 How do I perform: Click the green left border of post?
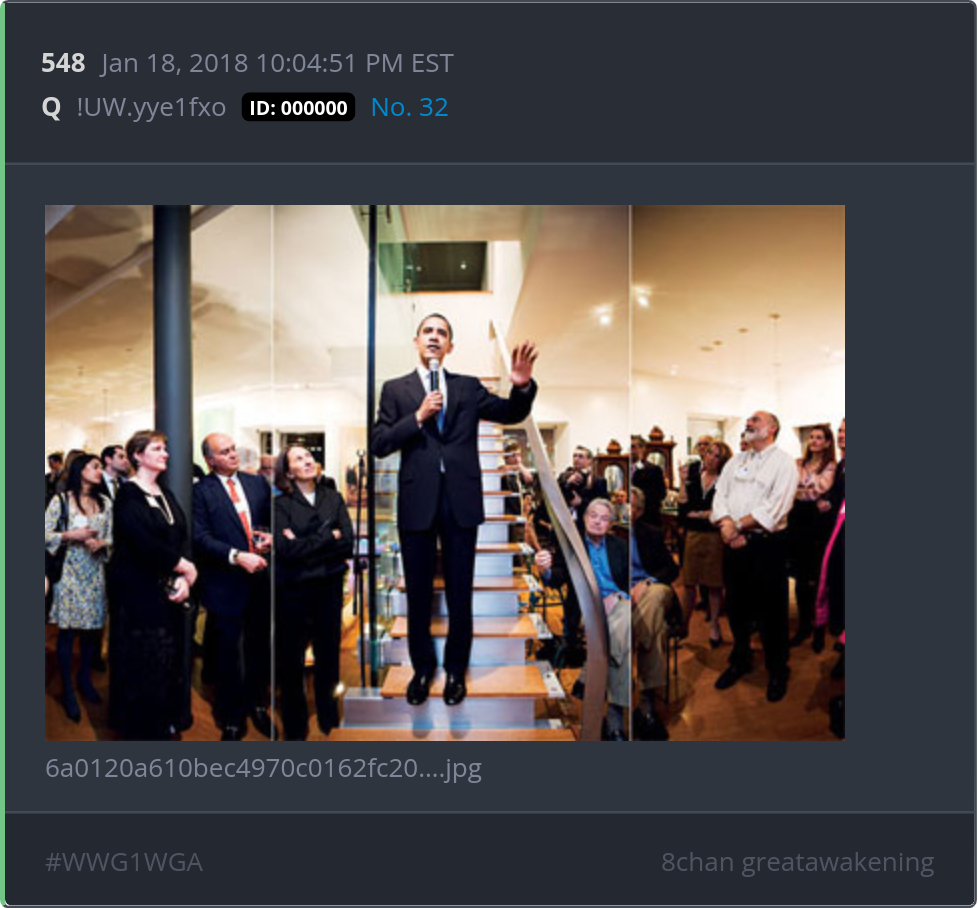pyautogui.click(x=2, y=454)
